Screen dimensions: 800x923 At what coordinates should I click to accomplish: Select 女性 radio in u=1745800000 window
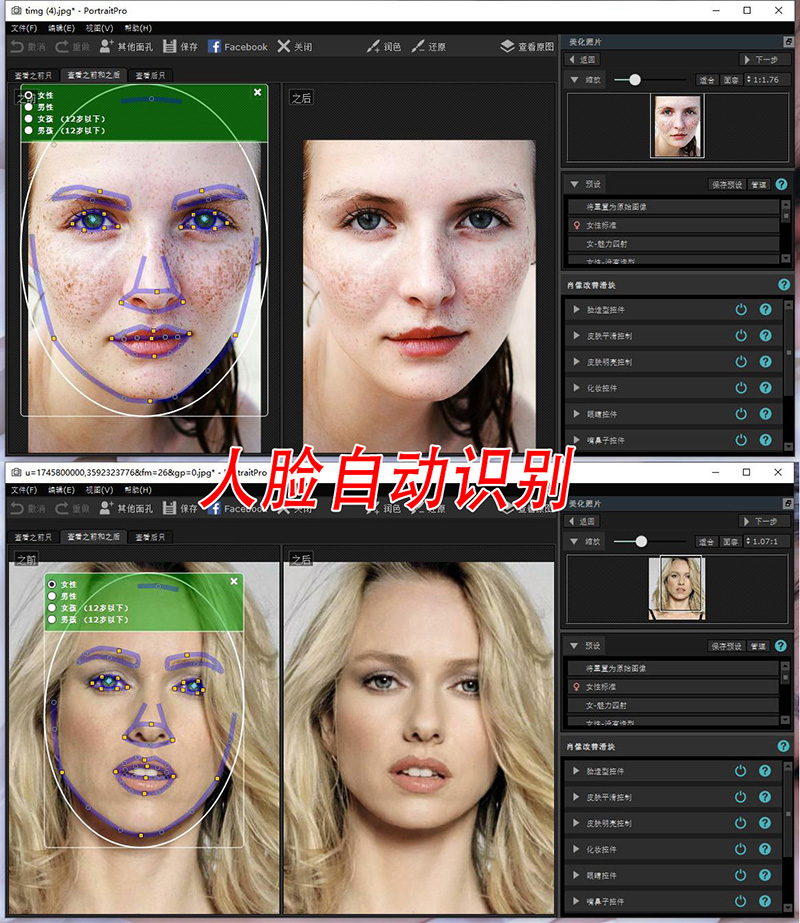[52, 584]
